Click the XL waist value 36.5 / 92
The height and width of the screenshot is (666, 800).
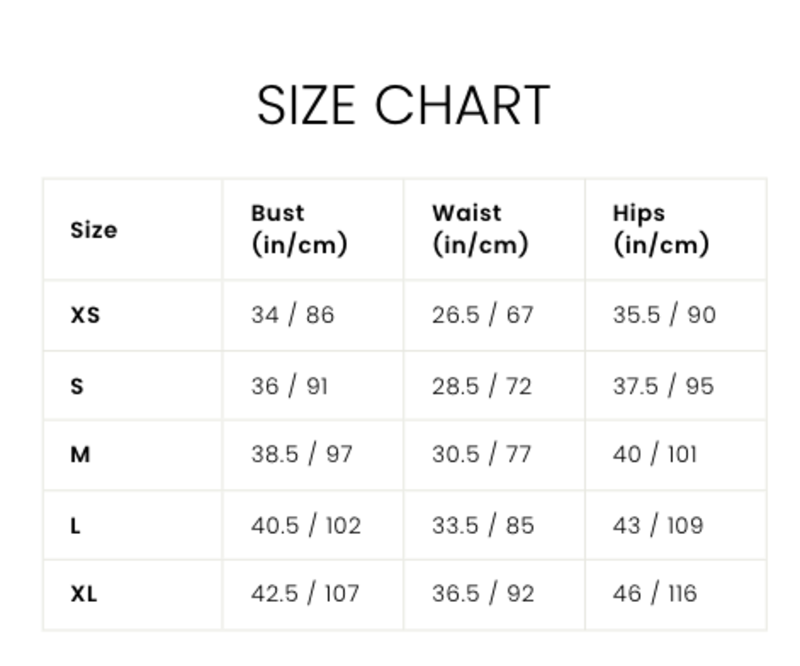[x=482, y=594]
